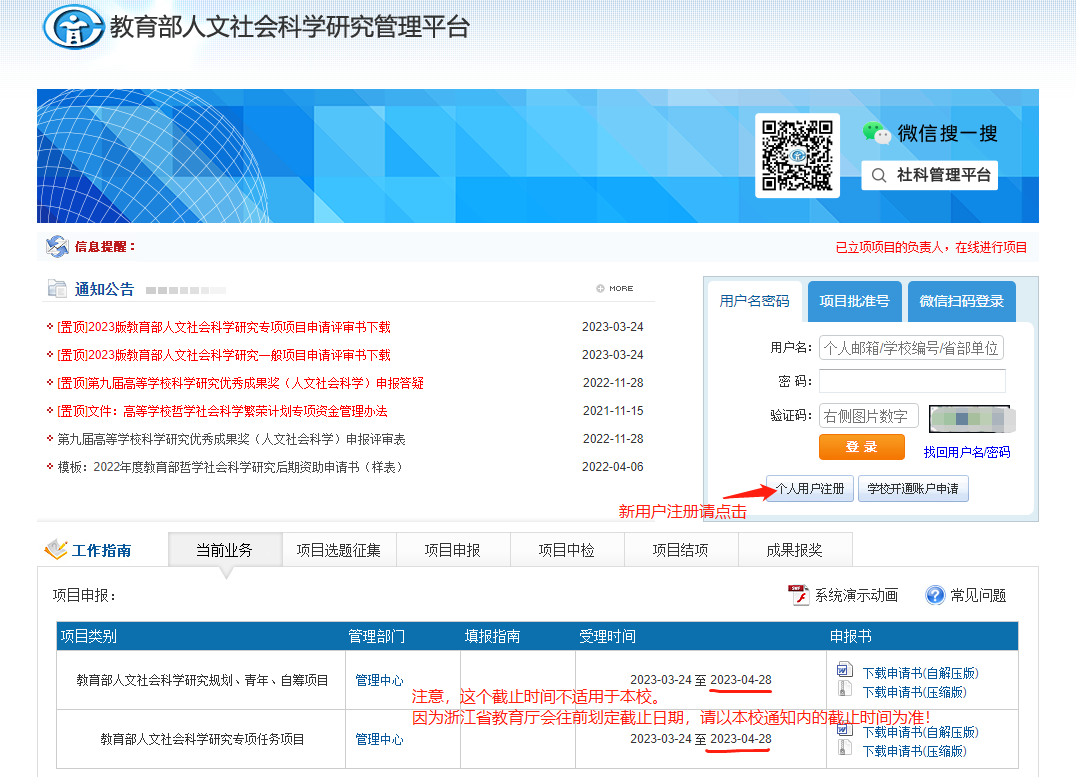Click the green WeChat icon

click(876, 132)
